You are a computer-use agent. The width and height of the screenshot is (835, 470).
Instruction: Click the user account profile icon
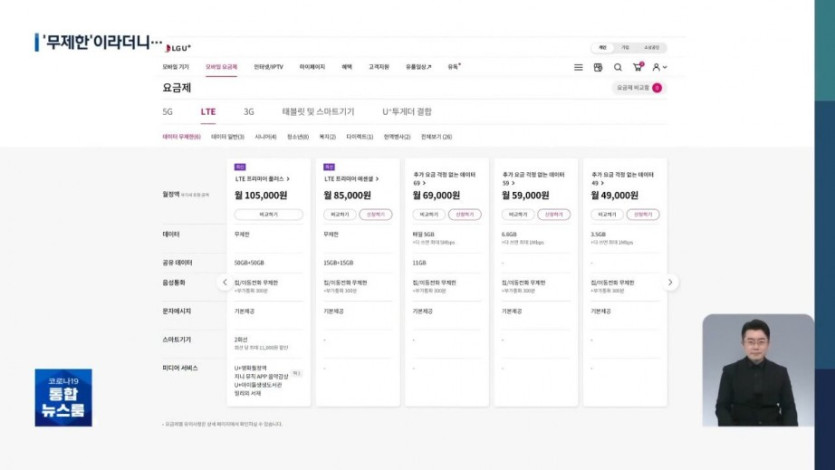[656, 67]
